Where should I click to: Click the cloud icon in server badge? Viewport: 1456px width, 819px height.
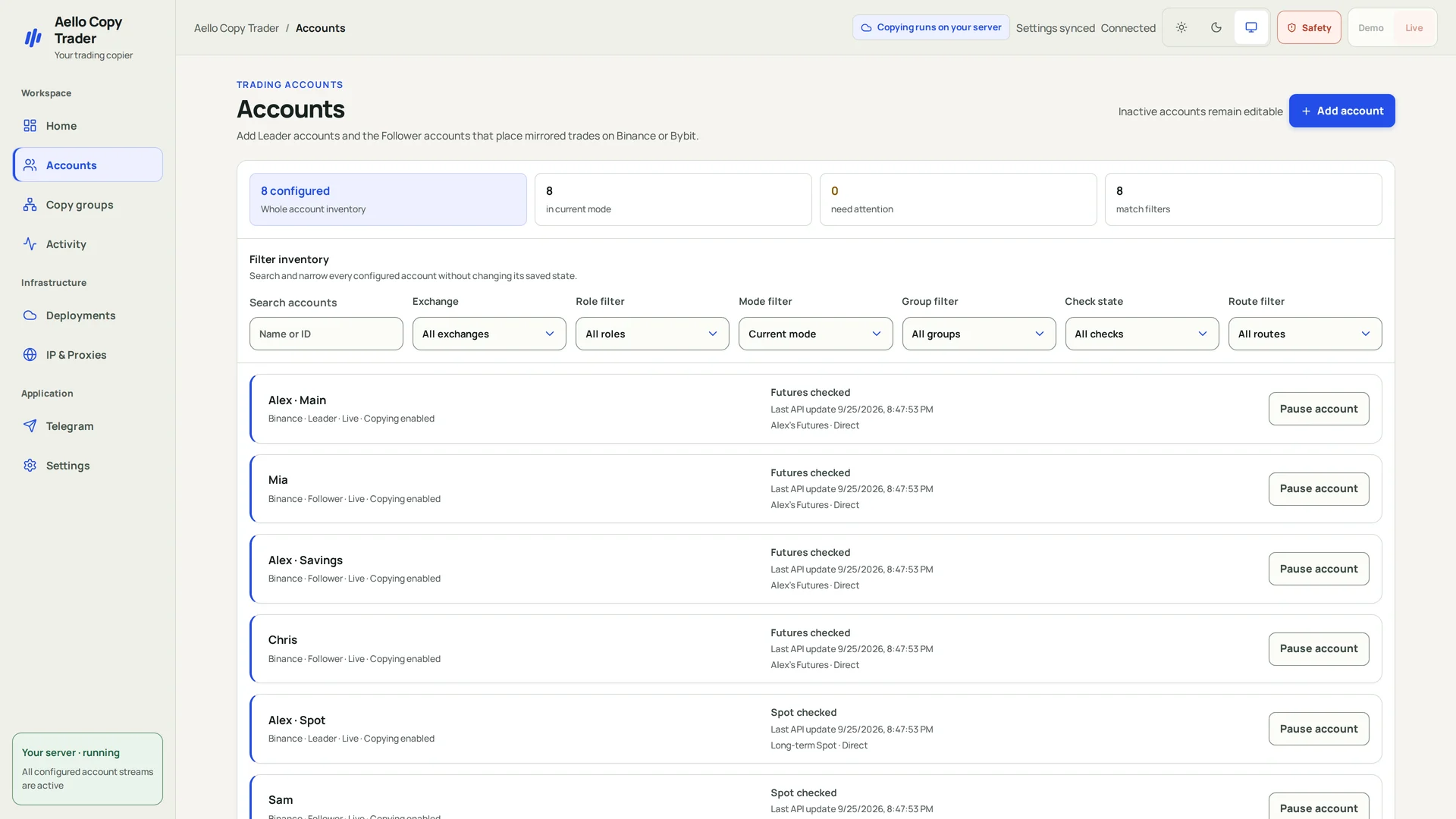click(x=866, y=27)
